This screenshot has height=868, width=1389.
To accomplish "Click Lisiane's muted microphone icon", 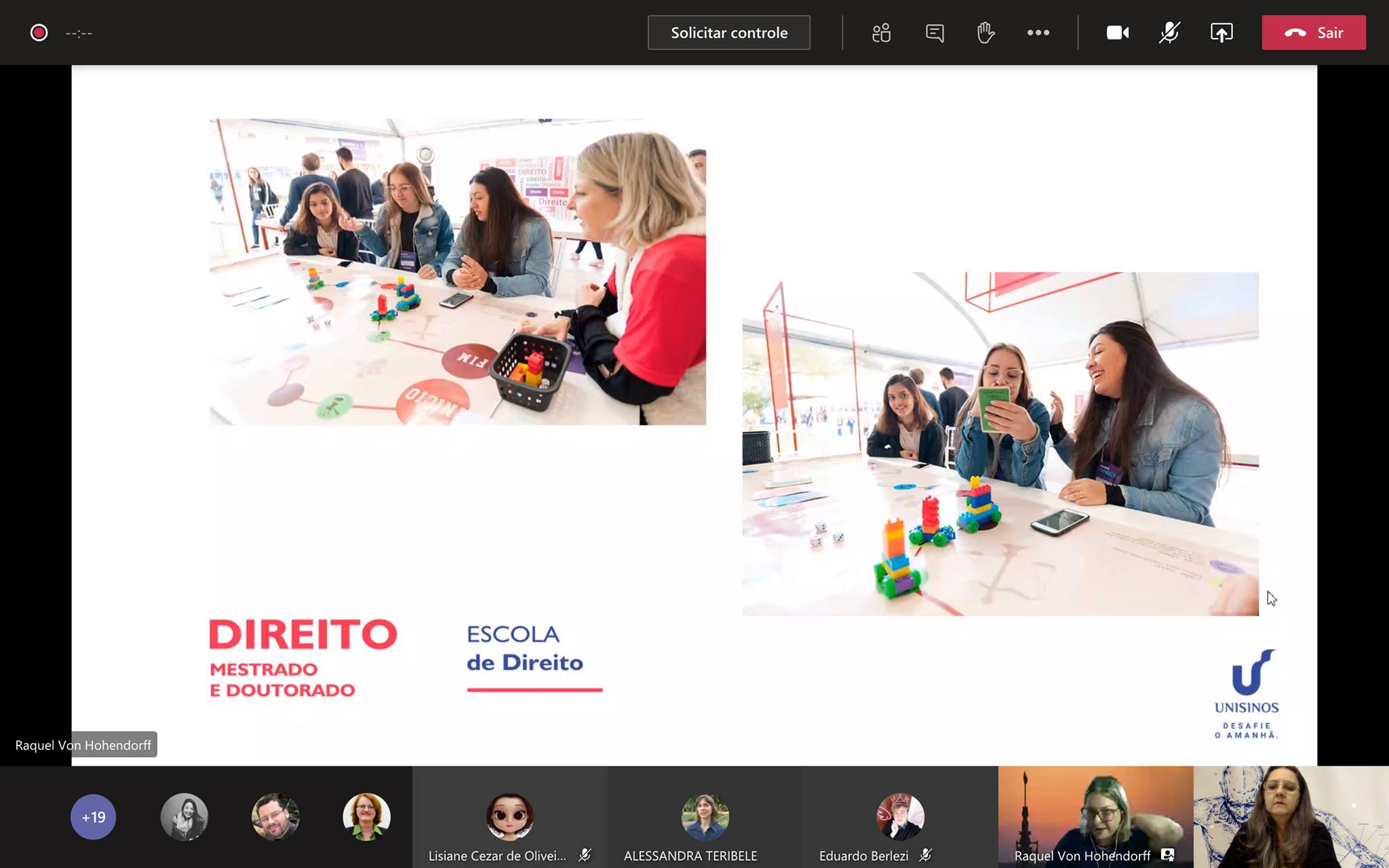I will [585, 855].
